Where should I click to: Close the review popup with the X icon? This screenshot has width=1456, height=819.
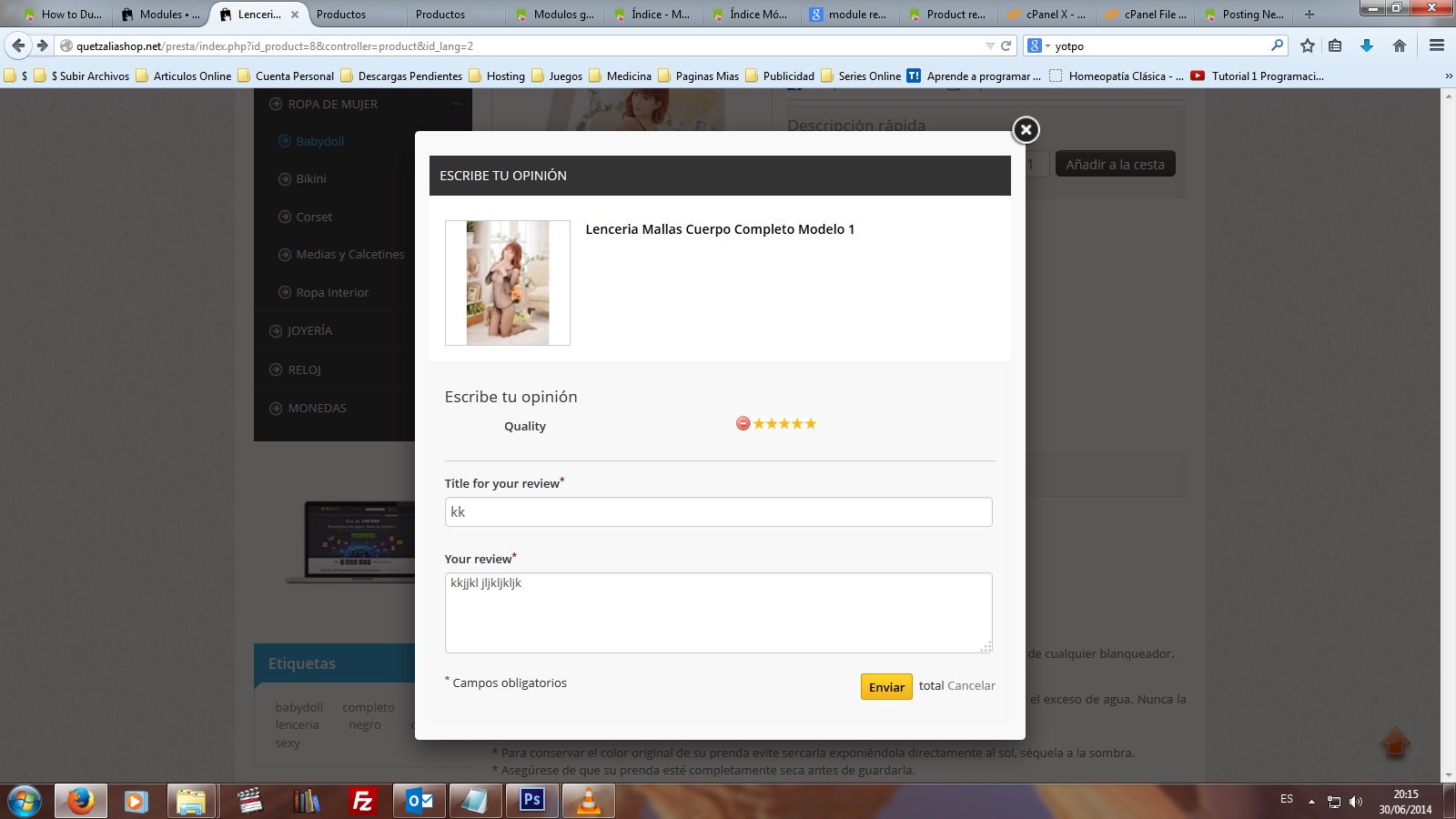[1026, 130]
